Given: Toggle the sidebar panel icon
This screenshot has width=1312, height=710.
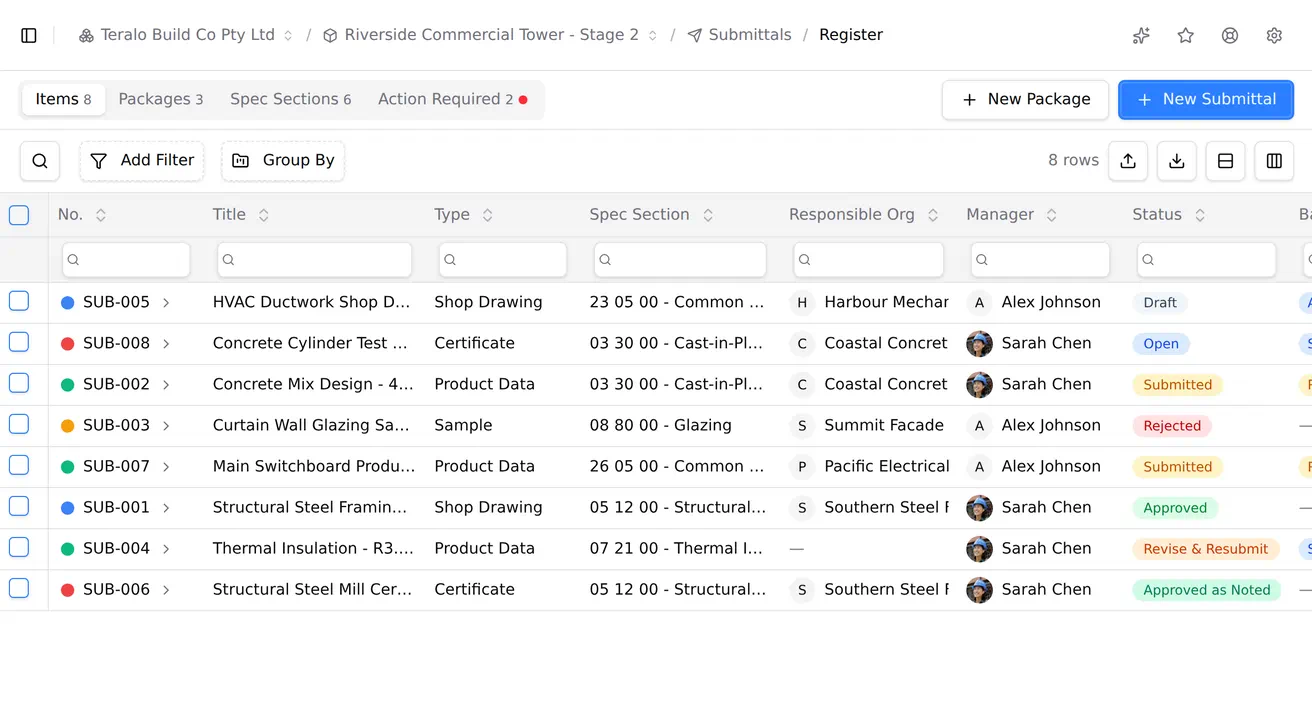Looking at the screenshot, I should pyautogui.click(x=29, y=35).
